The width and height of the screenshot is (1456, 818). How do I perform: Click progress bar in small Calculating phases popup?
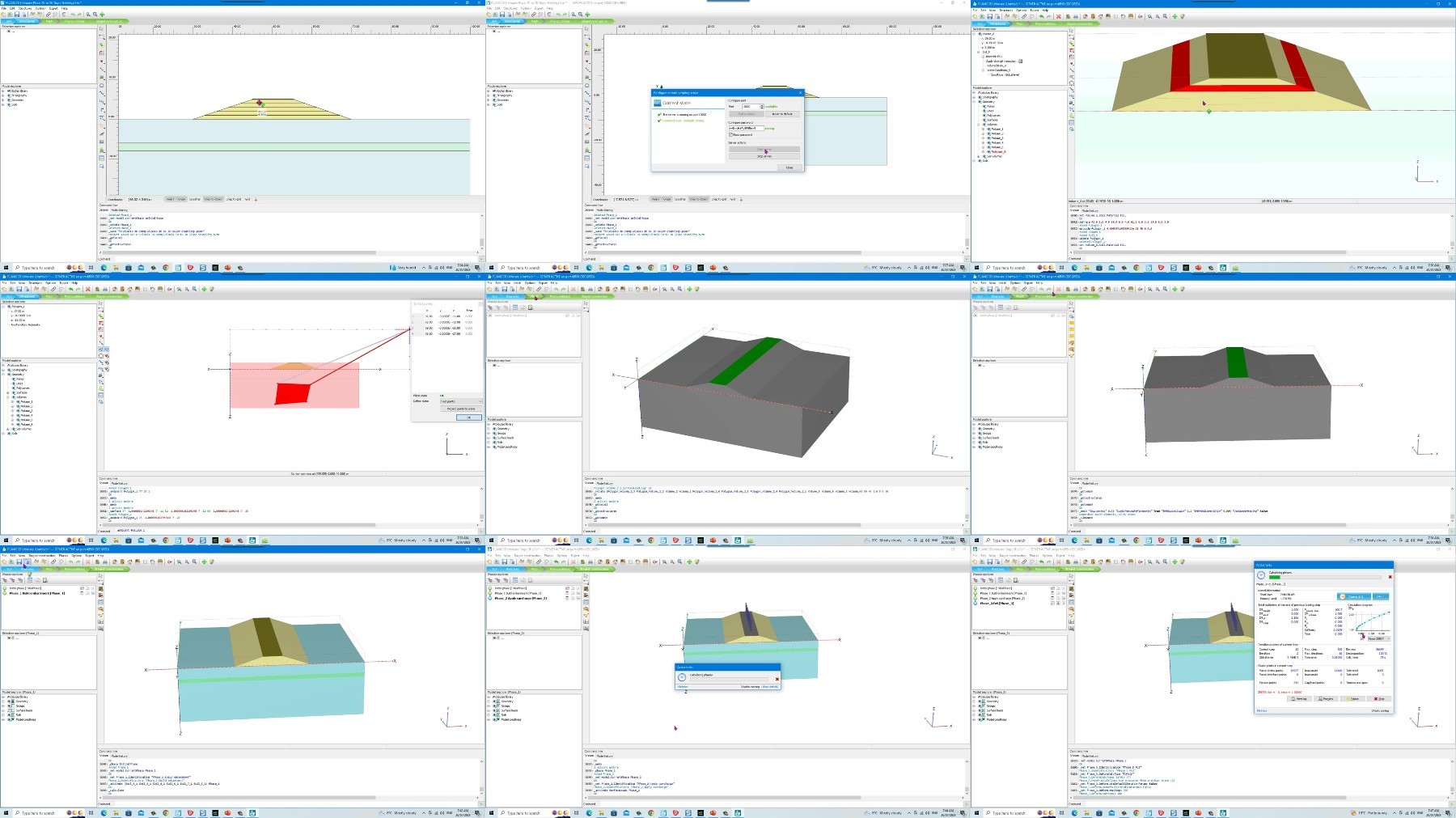coord(729,679)
